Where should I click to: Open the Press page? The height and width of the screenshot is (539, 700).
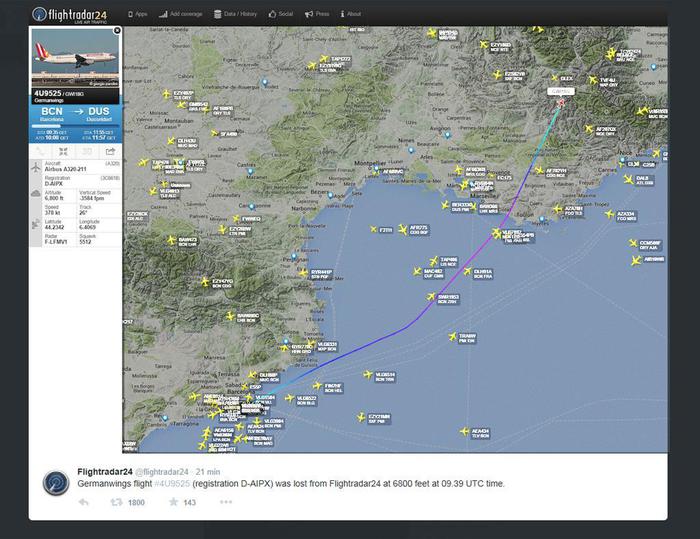[x=318, y=15]
